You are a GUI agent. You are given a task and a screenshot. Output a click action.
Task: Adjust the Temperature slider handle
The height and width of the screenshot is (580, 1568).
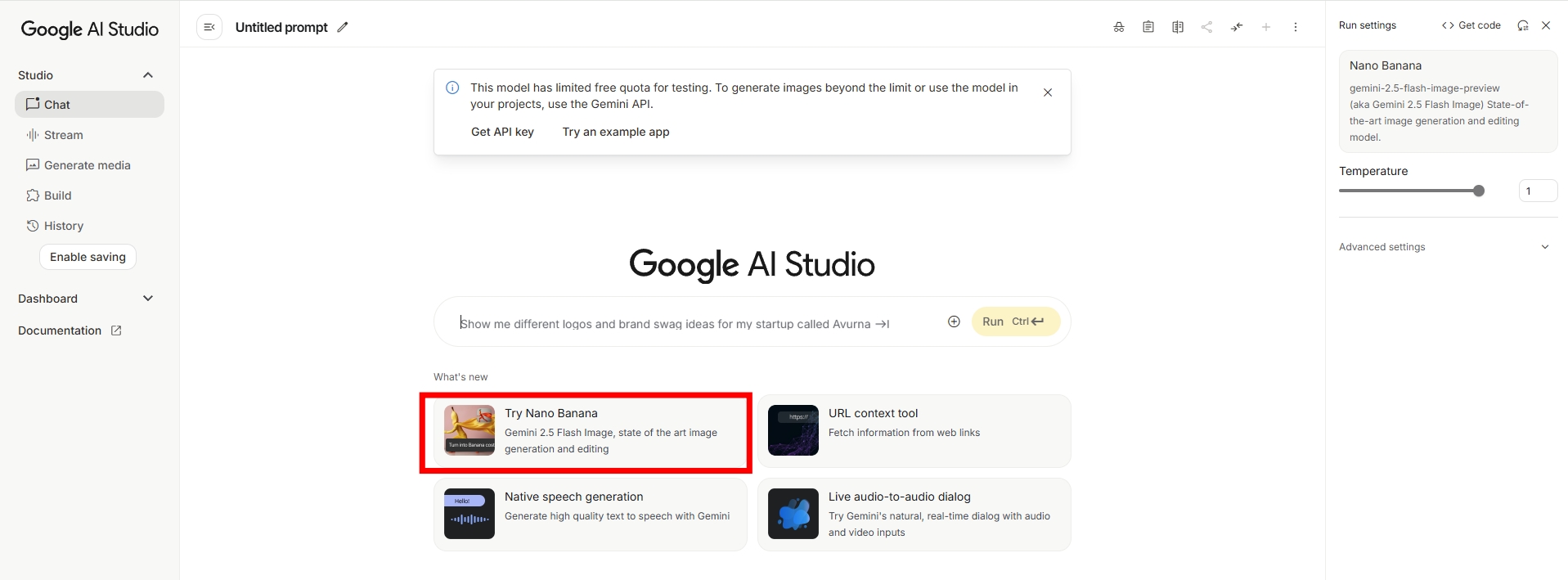click(1479, 191)
